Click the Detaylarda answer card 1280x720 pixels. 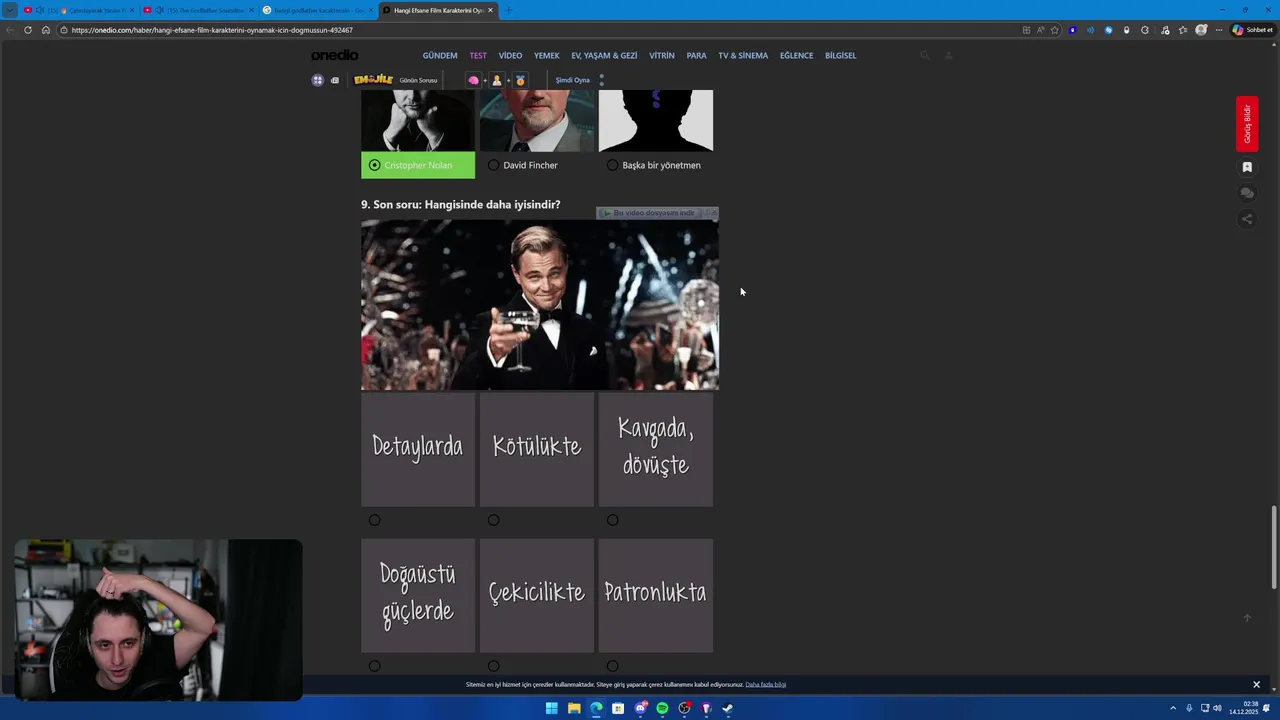418,449
